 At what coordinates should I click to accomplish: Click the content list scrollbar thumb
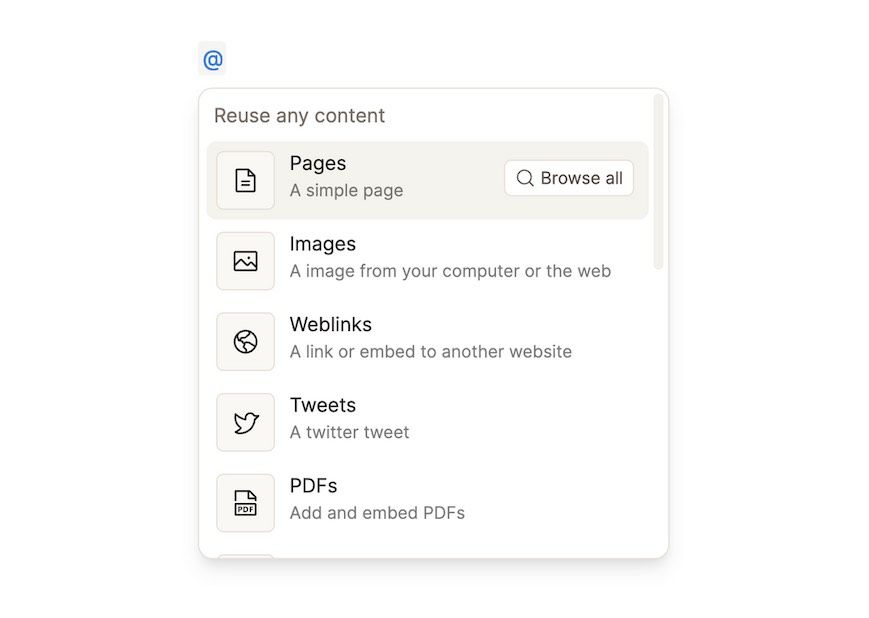658,180
